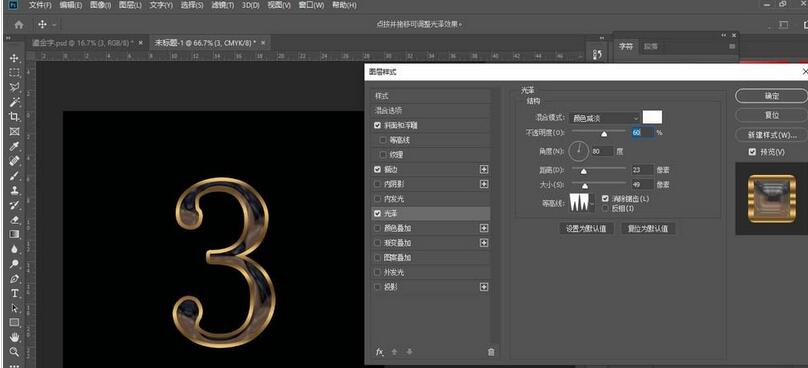Click the 新建样式(W)... button

coord(771,135)
